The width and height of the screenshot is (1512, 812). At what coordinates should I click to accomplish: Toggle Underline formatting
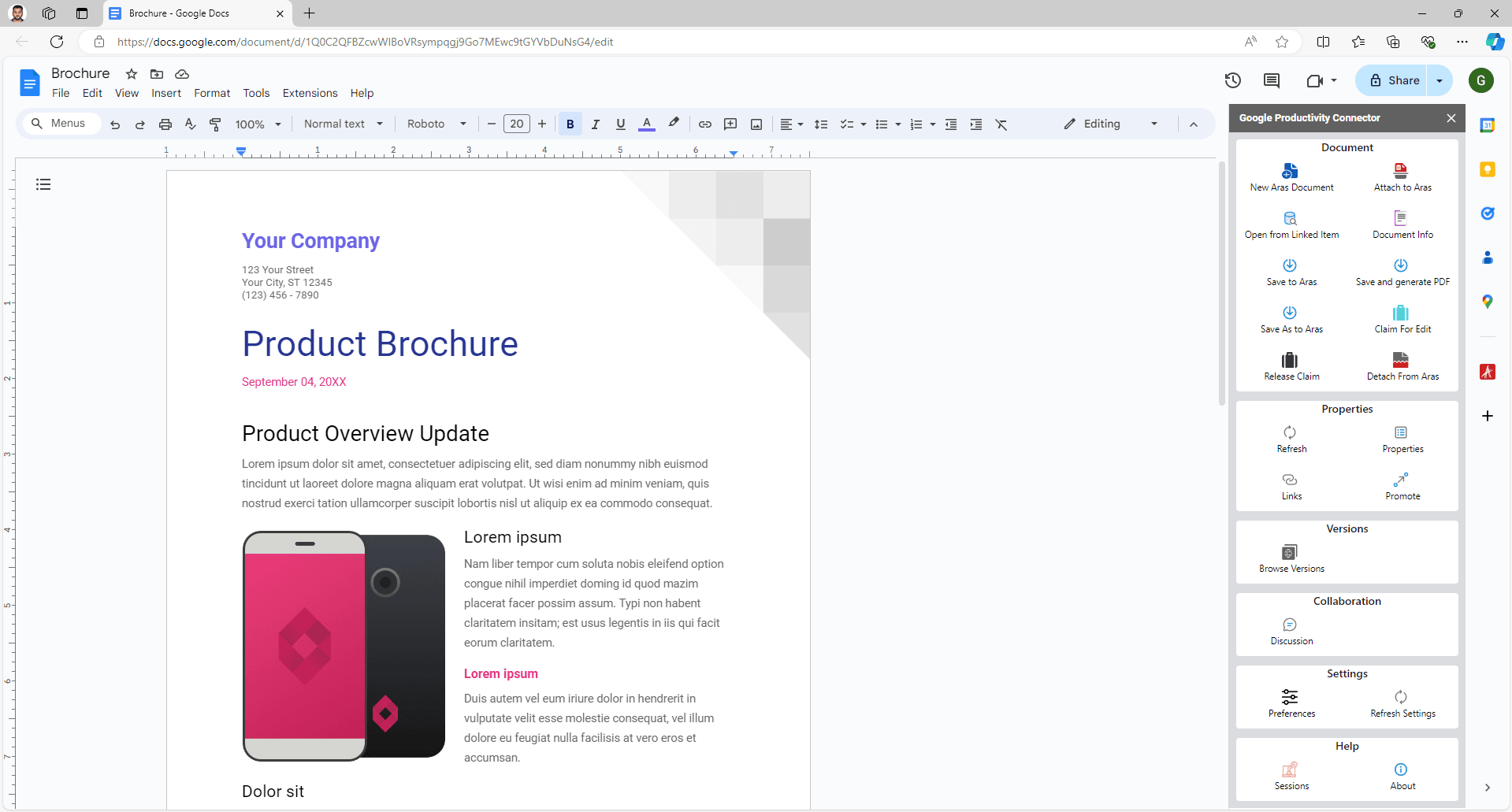click(x=621, y=124)
